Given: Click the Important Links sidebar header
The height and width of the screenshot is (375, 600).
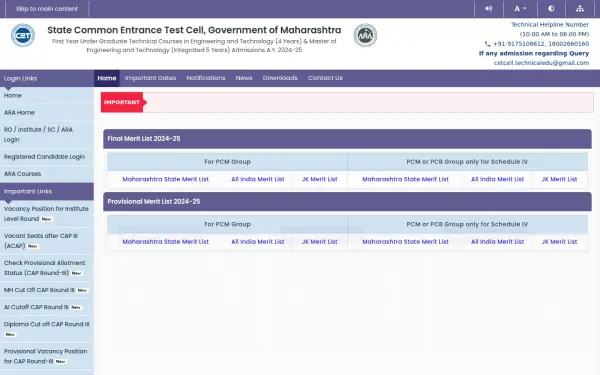Looking at the screenshot, I should pyautogui.click(x=47, y=191).
